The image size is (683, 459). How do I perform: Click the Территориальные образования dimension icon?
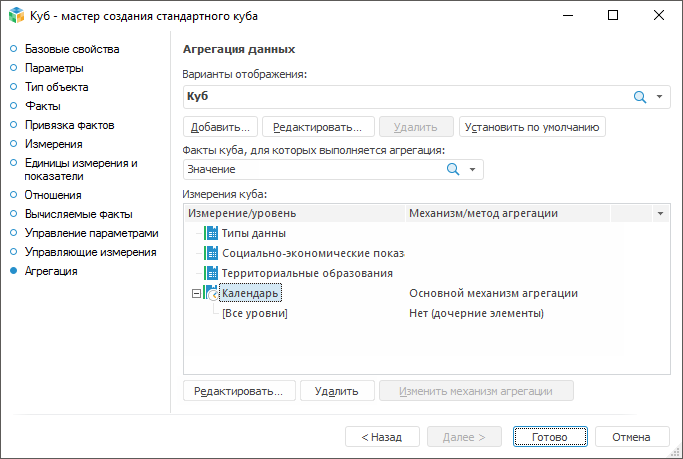point(211,273)
